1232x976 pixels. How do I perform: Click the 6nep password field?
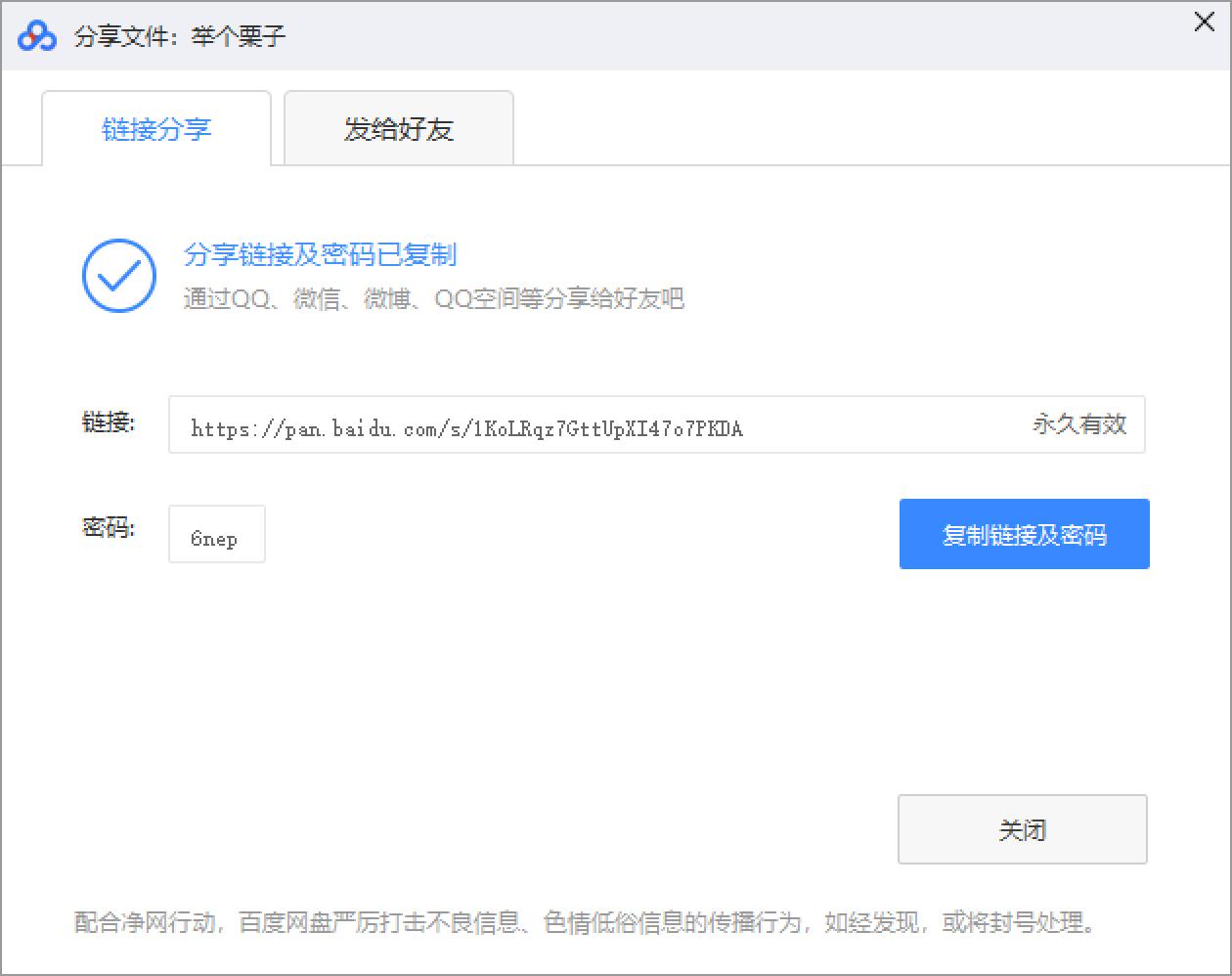(216, 534)
